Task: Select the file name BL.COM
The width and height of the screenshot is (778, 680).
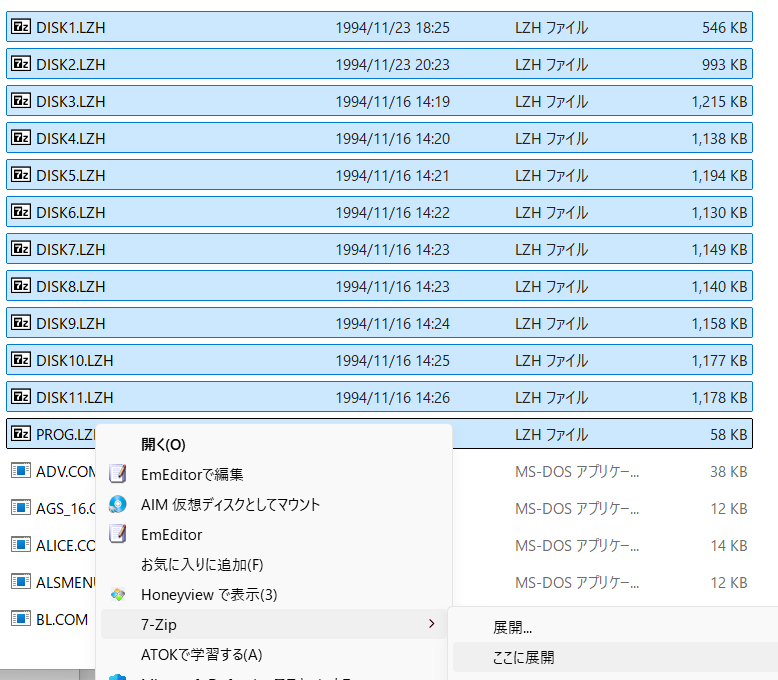Action: (62, 619)
